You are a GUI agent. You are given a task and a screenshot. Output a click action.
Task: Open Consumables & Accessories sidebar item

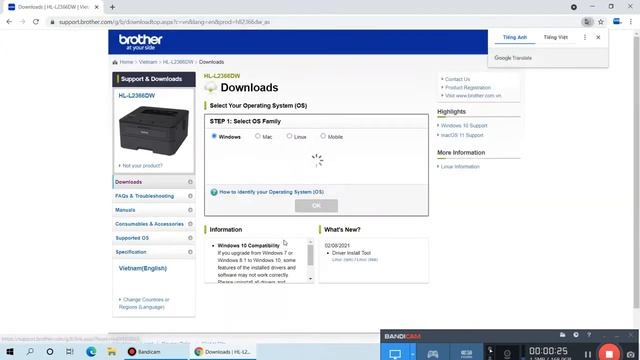tap(154, 224)
